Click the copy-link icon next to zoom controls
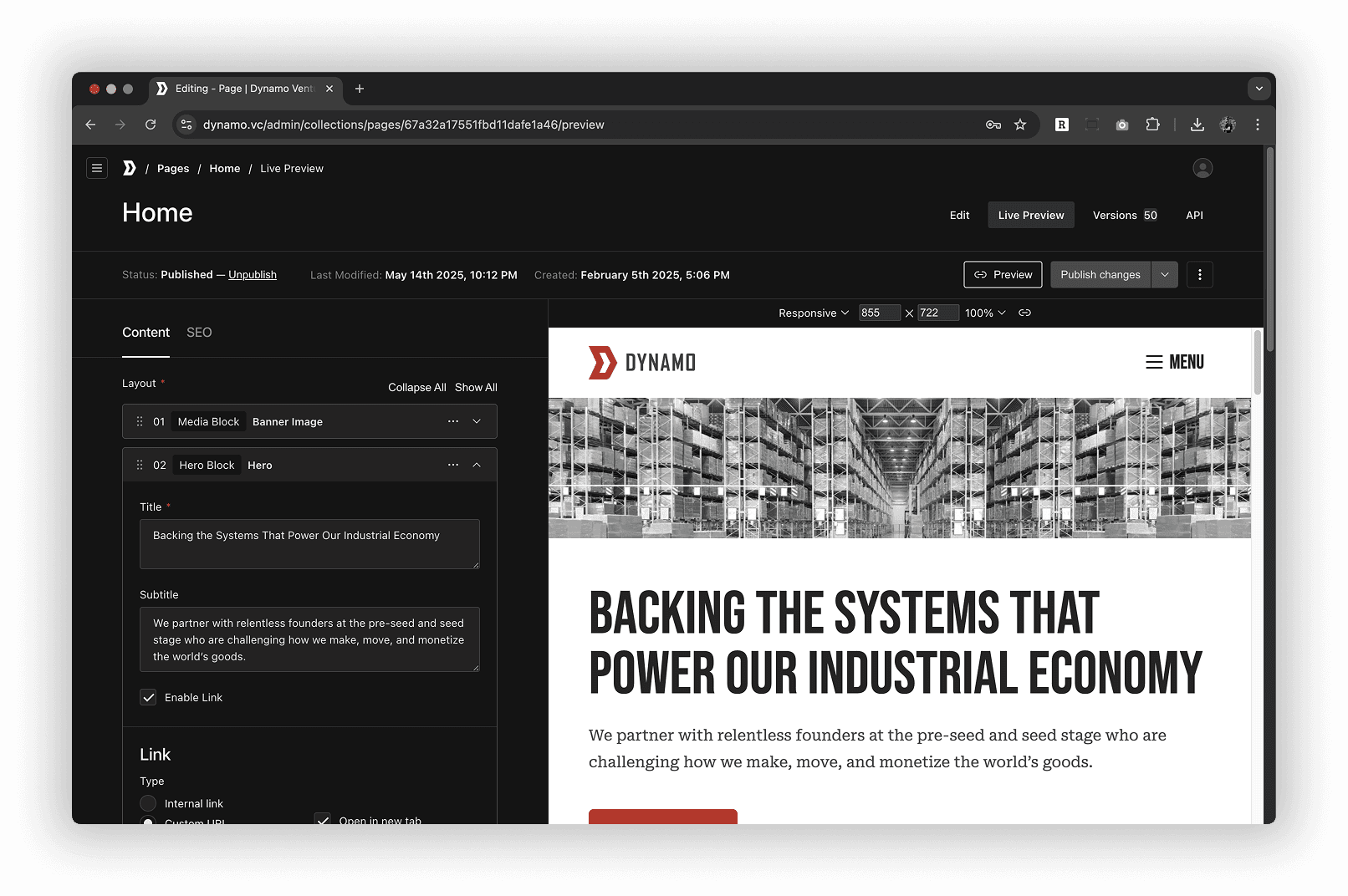1348x896 pixels. pos(1025,313)
